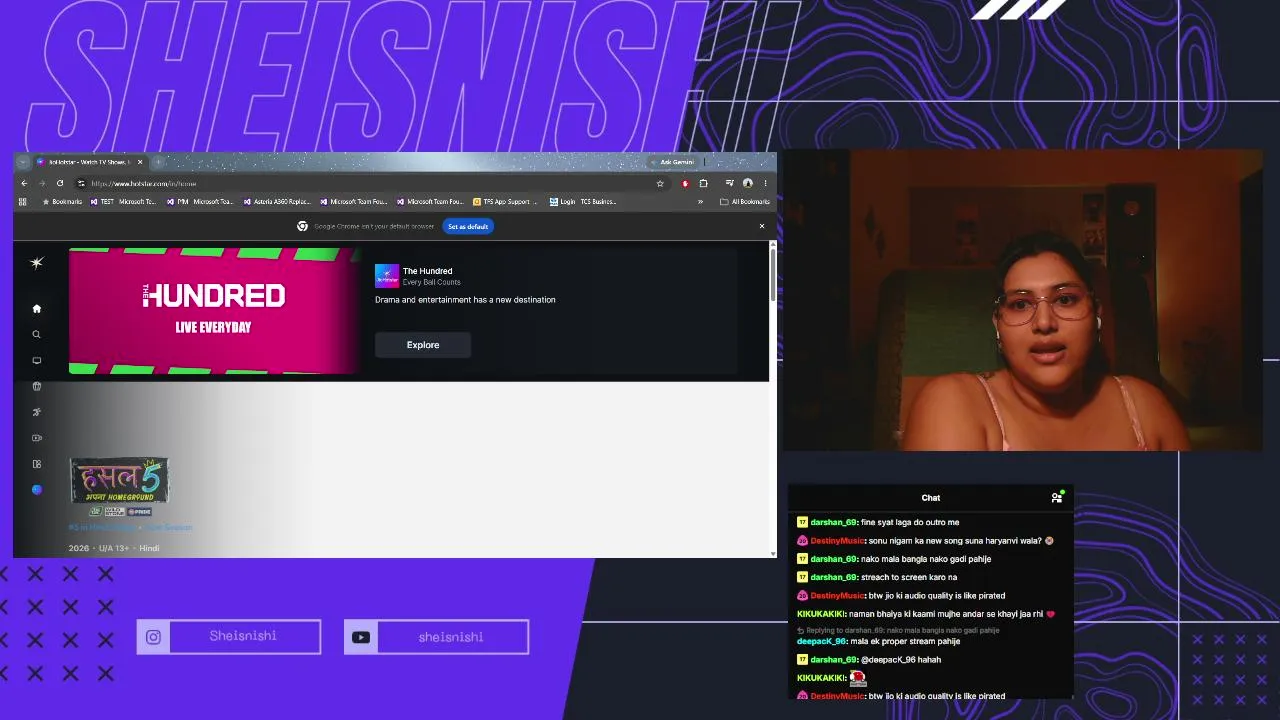Click the Instagram icon beside Sheisnishi
This screenshot has width=1280, height=720.
click(x=153, y=637)
